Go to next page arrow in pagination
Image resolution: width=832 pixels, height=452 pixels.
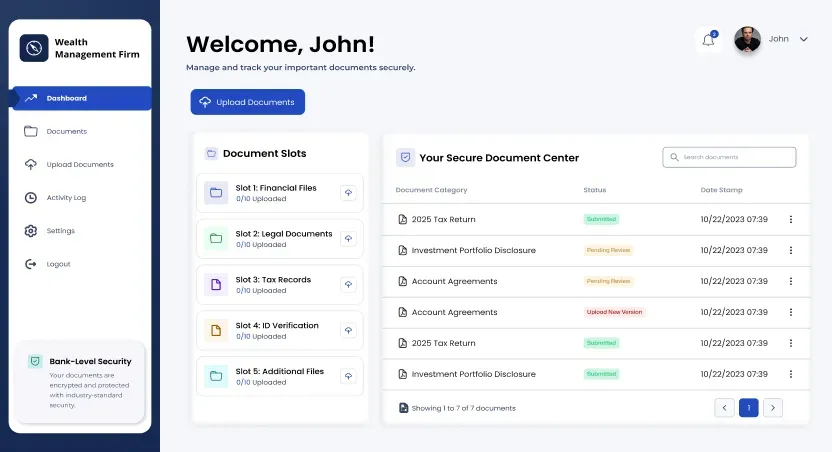(x=773, y=407)
